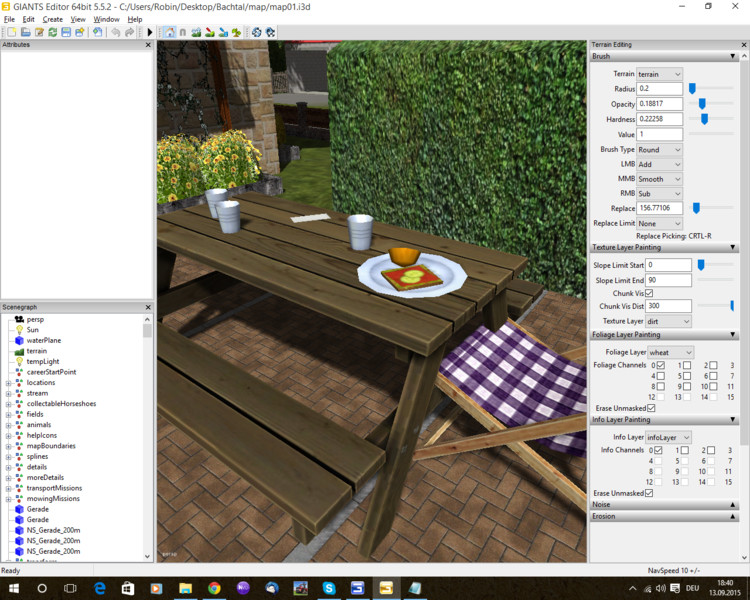
Task: Expand the locations node in Scenegraph
Action: [x=8, y=383]
